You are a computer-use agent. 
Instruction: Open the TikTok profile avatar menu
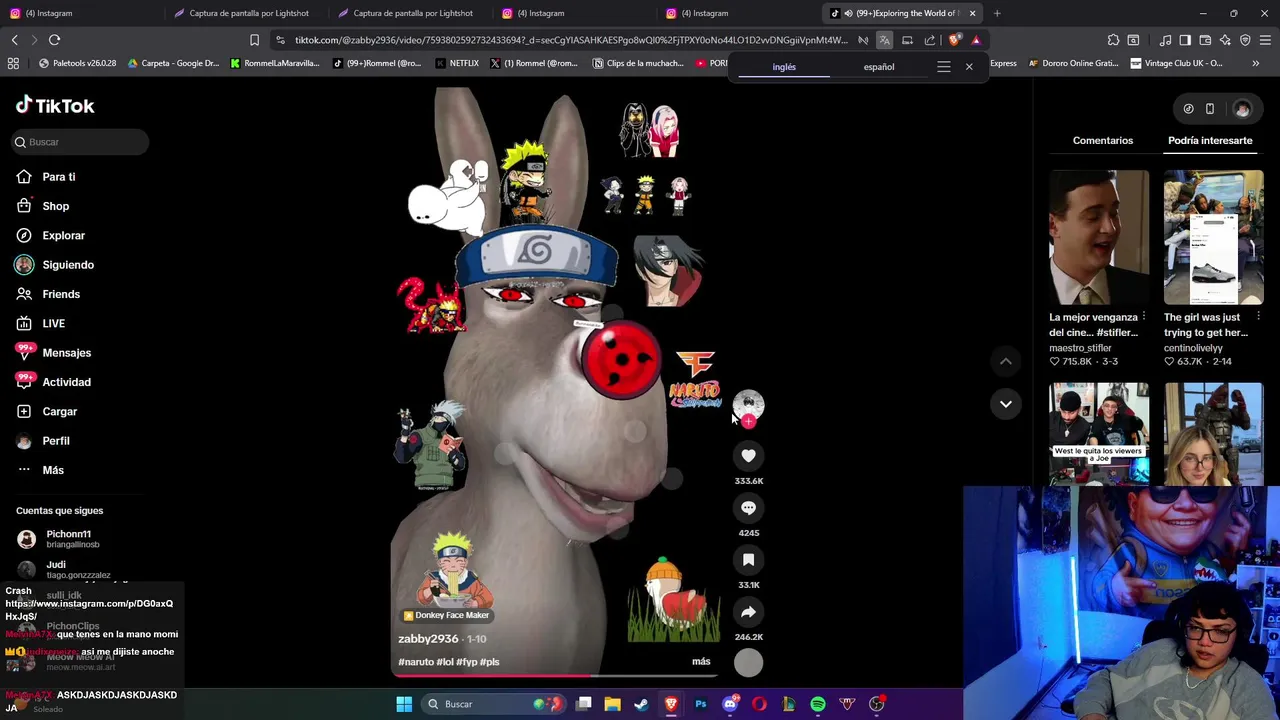tap(1242, 109)
